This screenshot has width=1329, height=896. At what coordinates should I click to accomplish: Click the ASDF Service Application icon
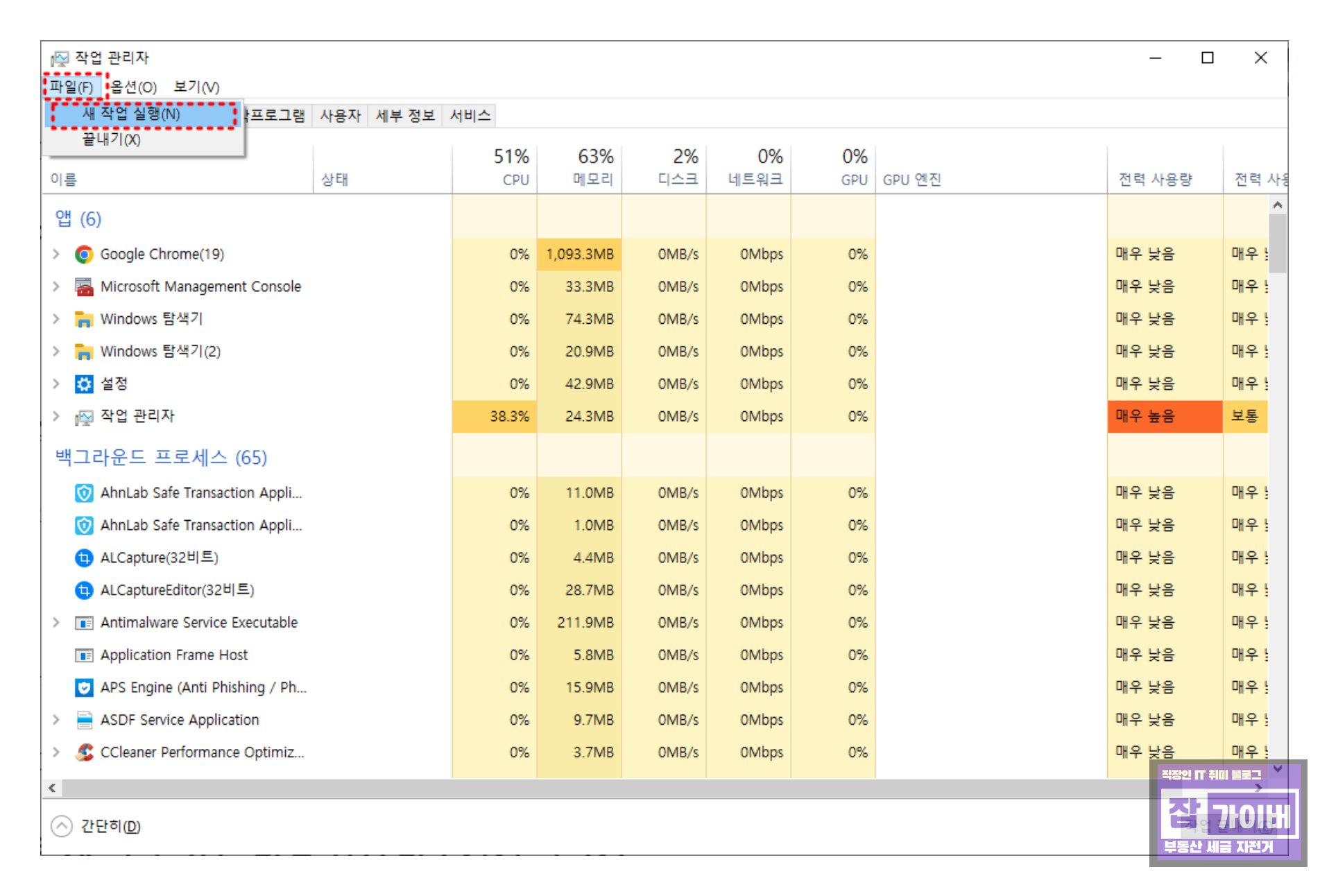click(84, 720)
